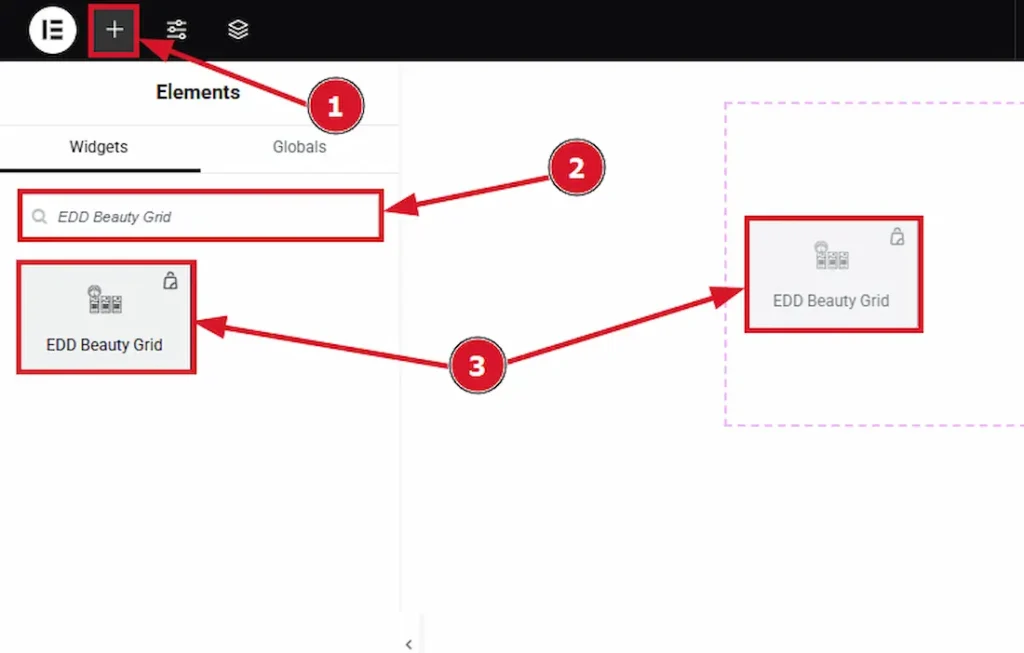
Task: Switch to the Widgets tab
Action: [98, 147]
